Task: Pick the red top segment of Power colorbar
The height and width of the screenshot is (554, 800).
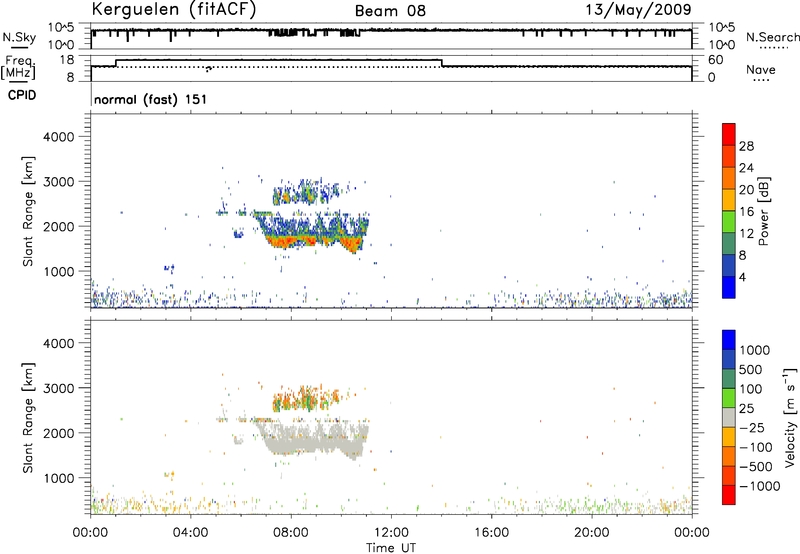Action: 729,134
